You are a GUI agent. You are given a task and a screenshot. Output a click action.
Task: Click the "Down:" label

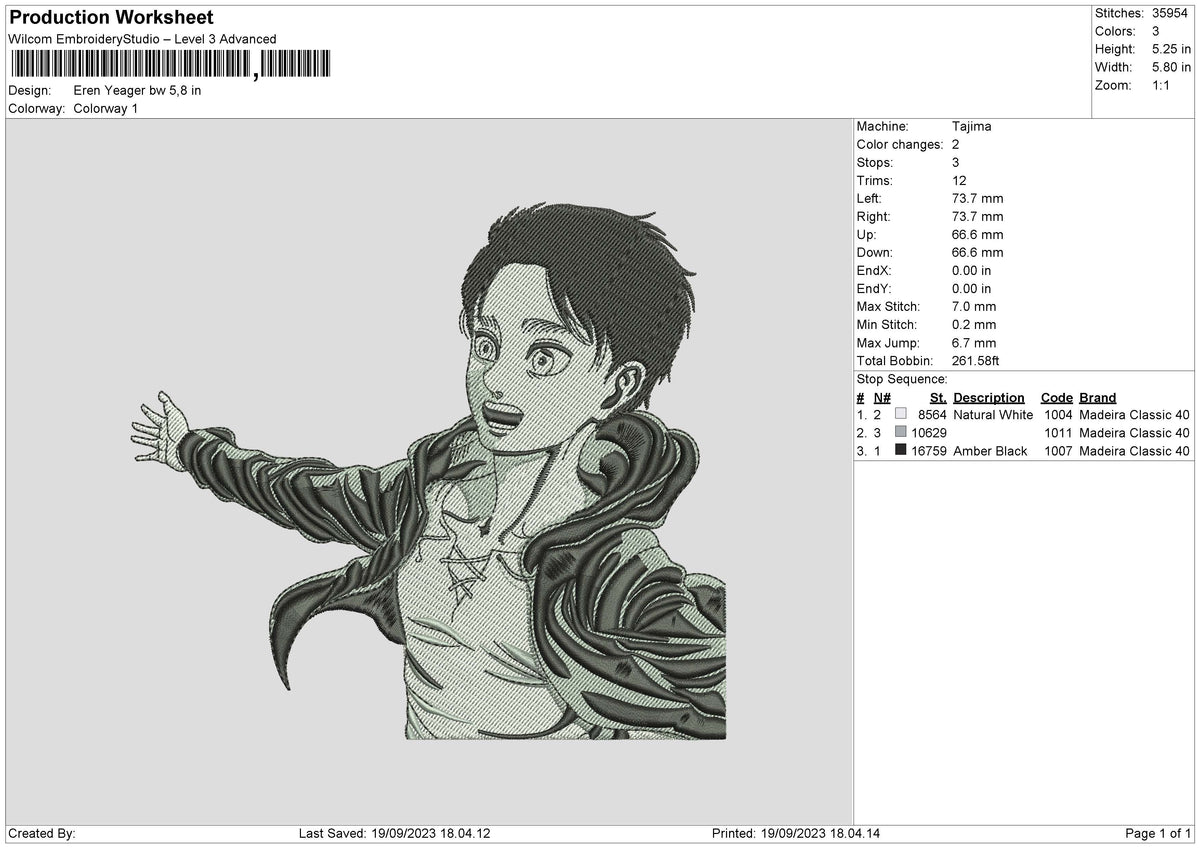click(x=875, y=253)
